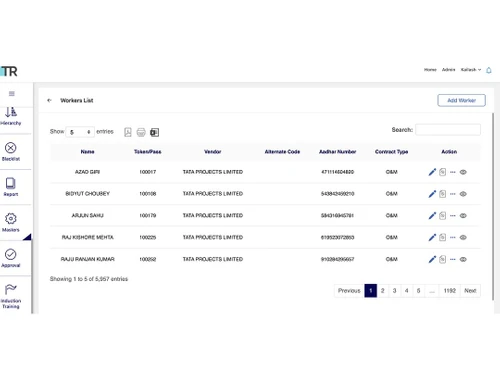
Task: Jump to page 4 of results
Action: point(406,291)
